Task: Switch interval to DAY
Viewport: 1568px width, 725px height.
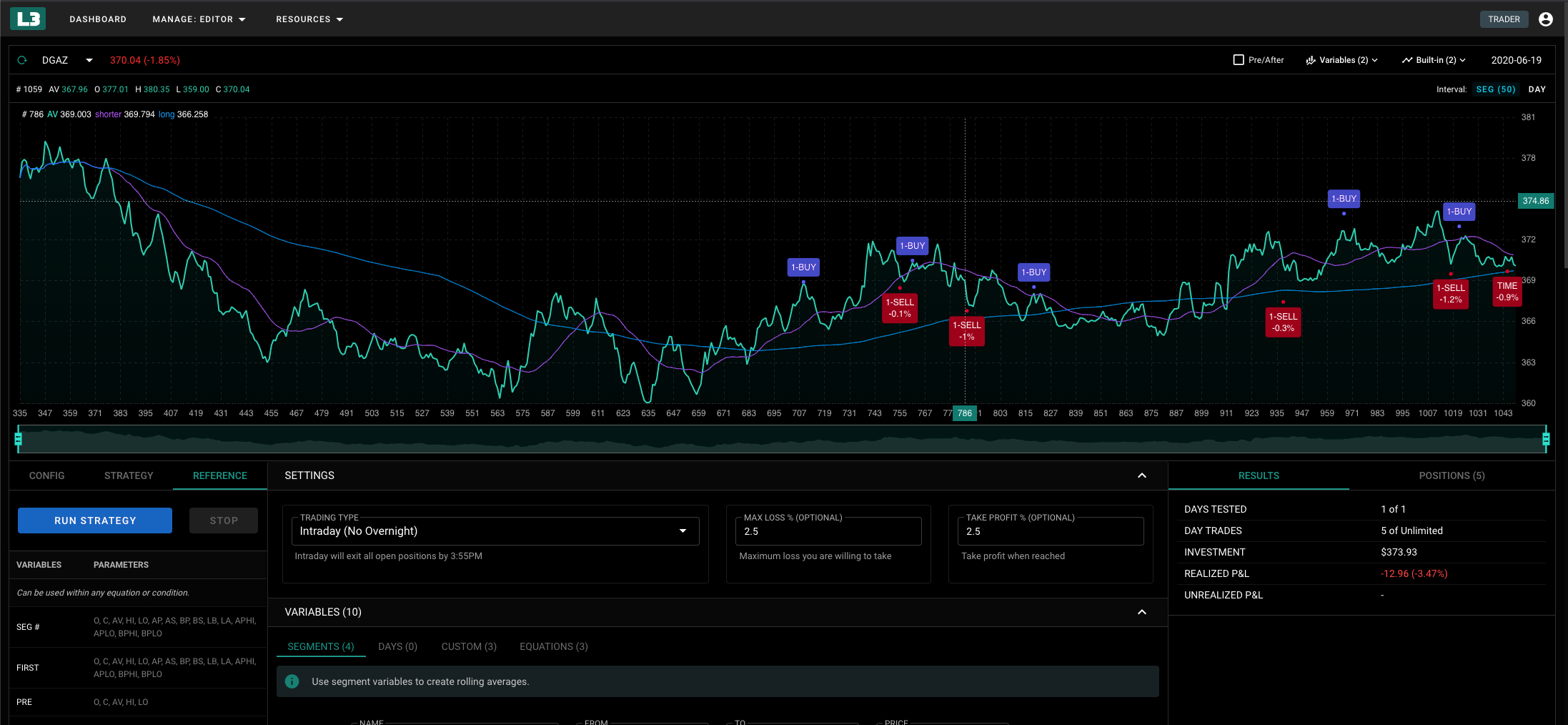Action: point(1537,89)
